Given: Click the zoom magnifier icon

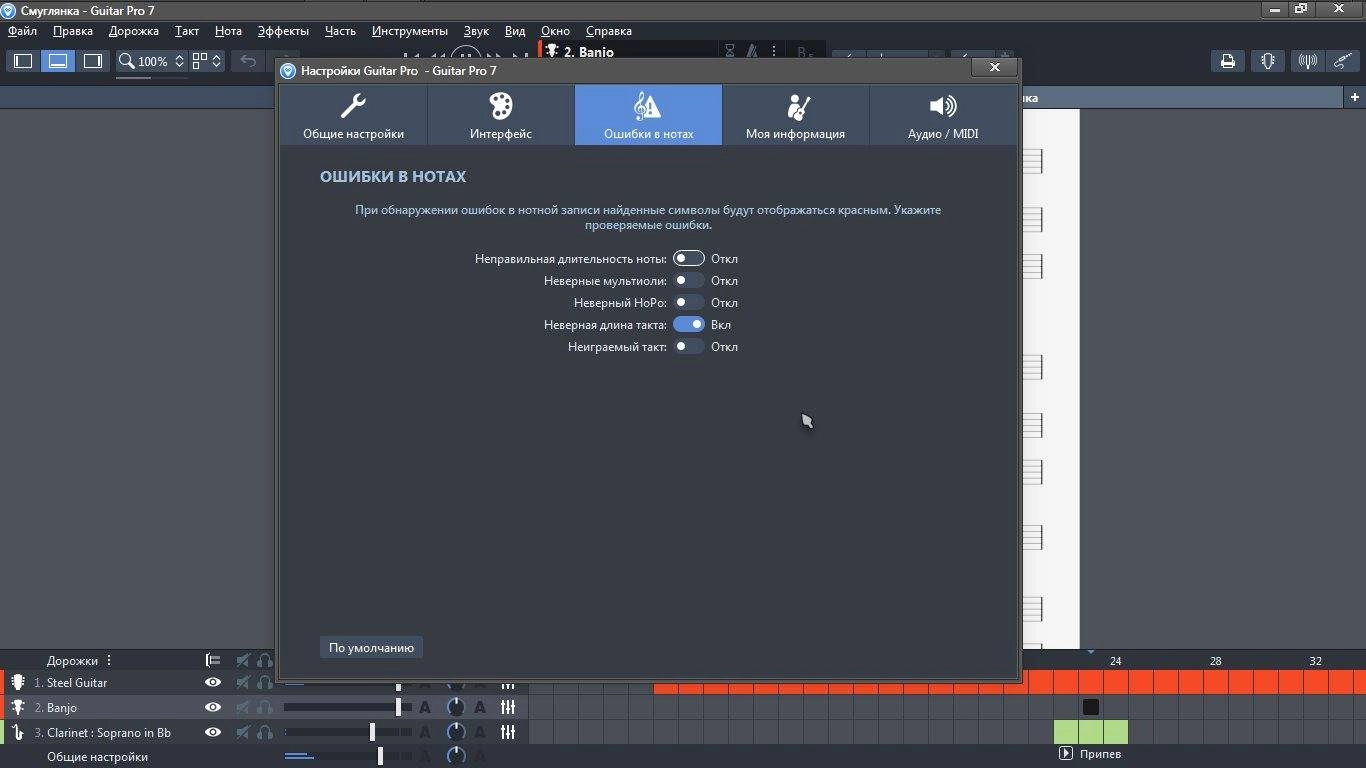Looking at the screenshot, I should [127, 61].
